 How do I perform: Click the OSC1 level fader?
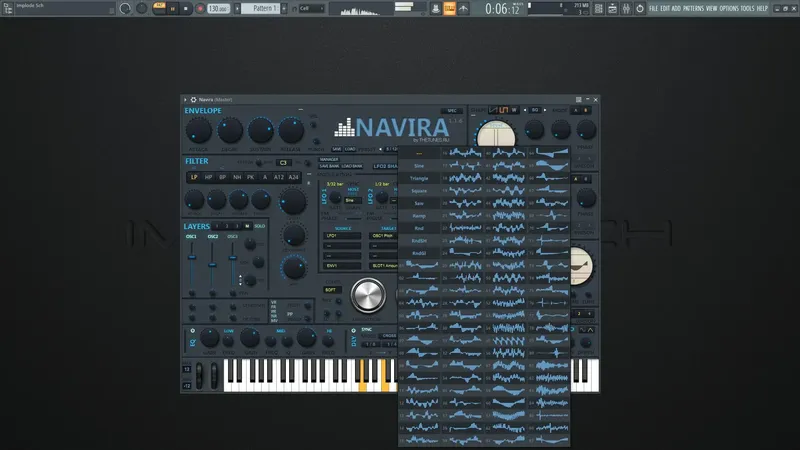point(192,257)
